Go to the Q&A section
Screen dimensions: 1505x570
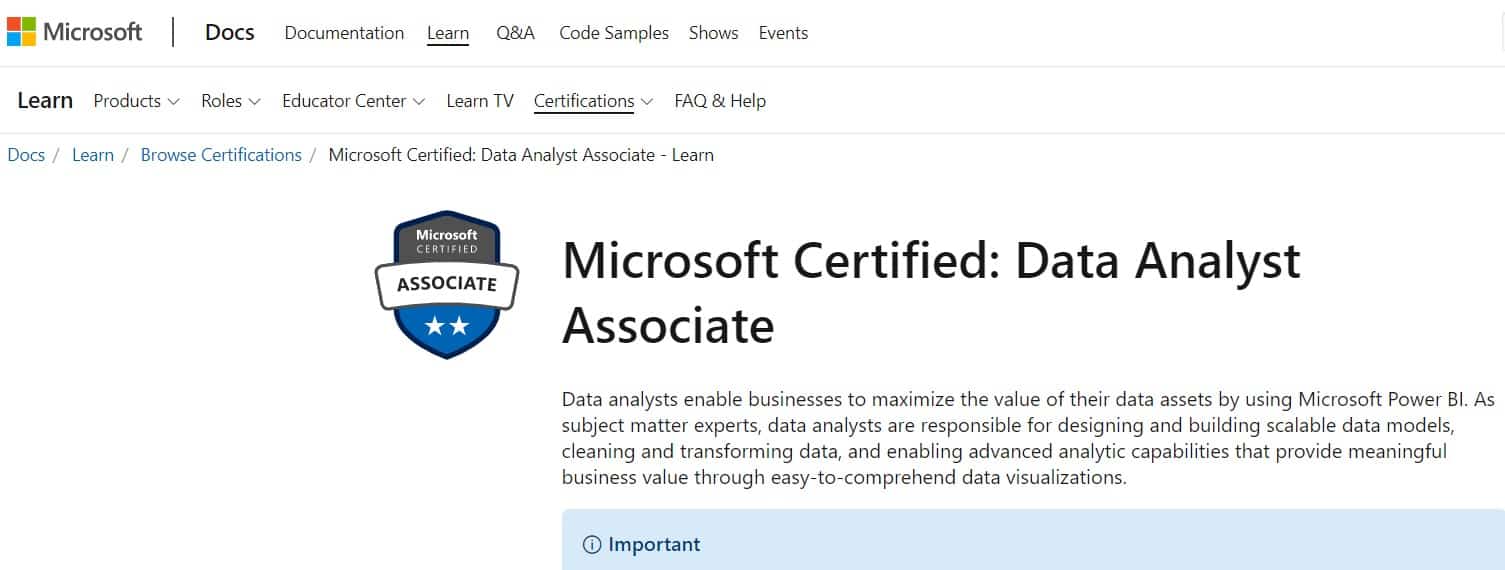pos(515,33)
